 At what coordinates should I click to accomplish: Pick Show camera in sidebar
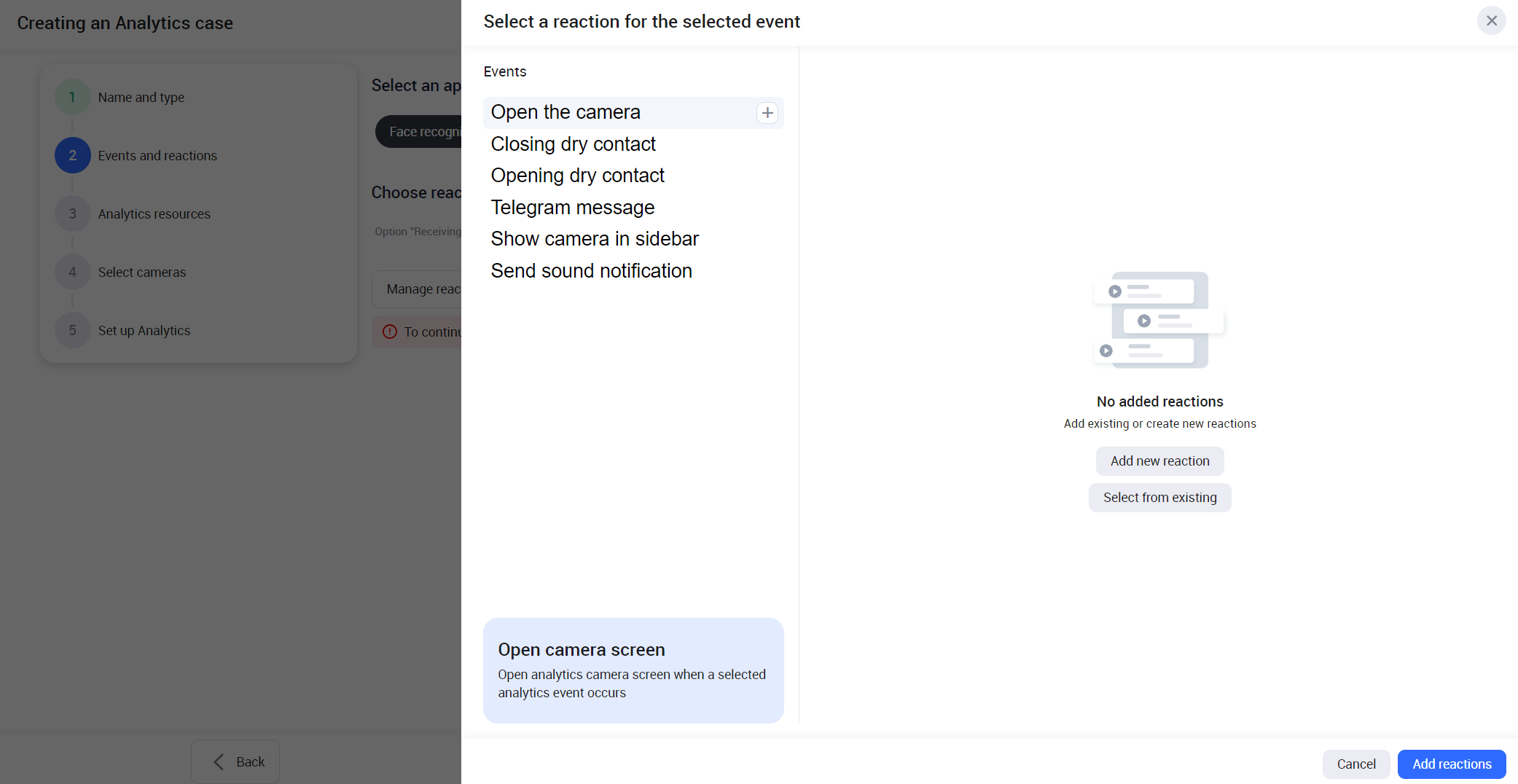594,239
